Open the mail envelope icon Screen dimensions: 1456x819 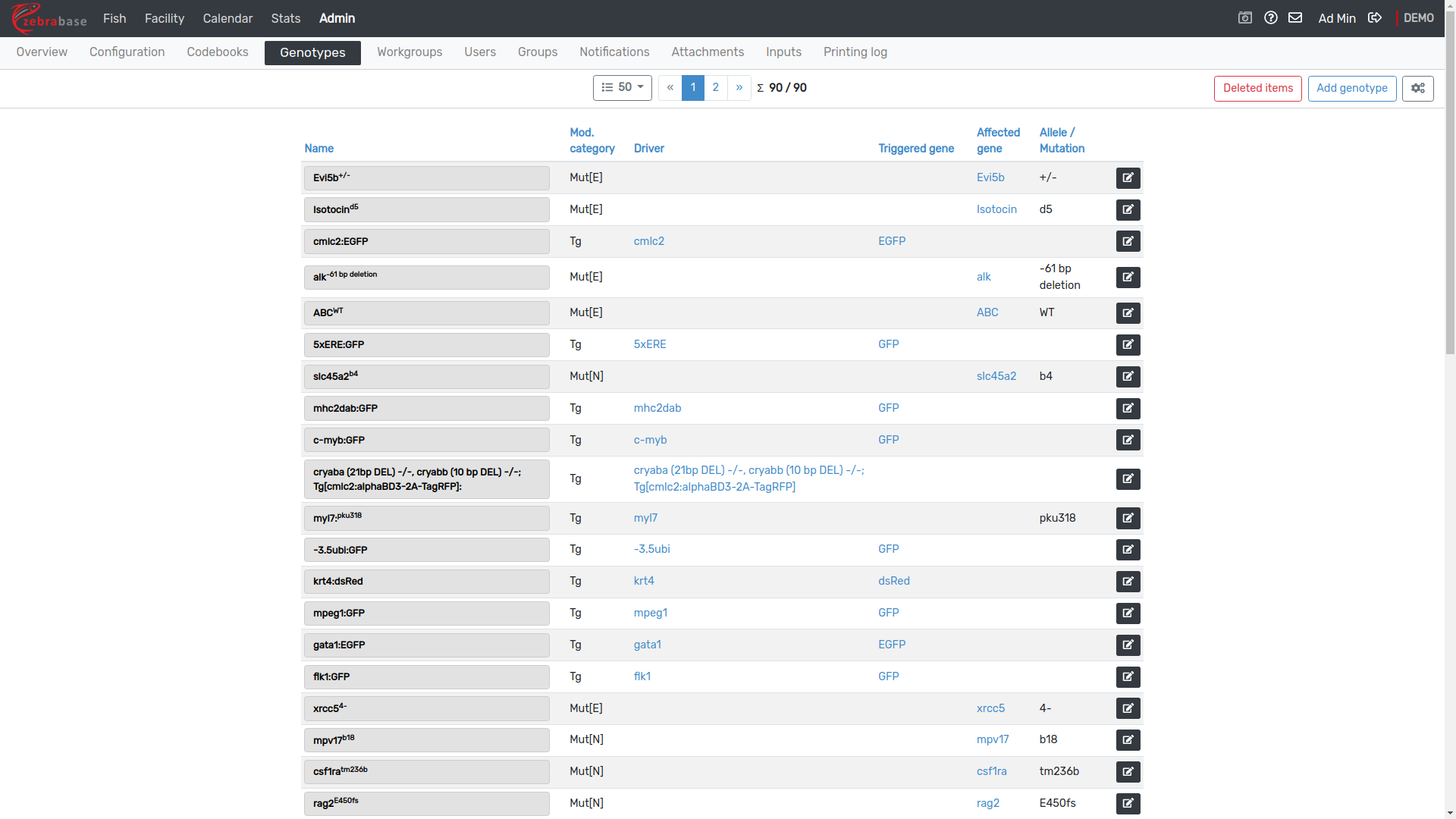tap(1295, 17)
